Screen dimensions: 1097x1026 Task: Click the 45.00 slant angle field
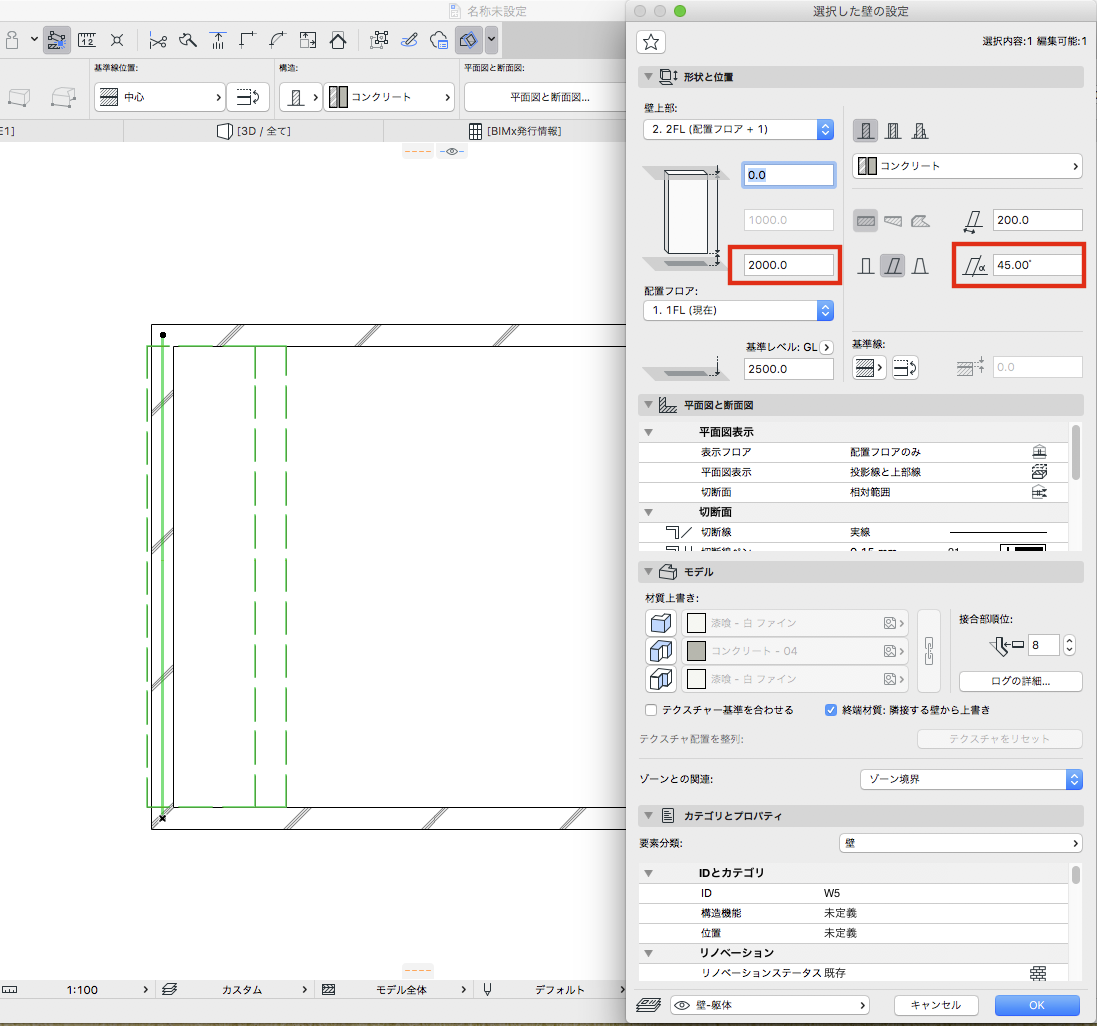[x=1036, y=266]
